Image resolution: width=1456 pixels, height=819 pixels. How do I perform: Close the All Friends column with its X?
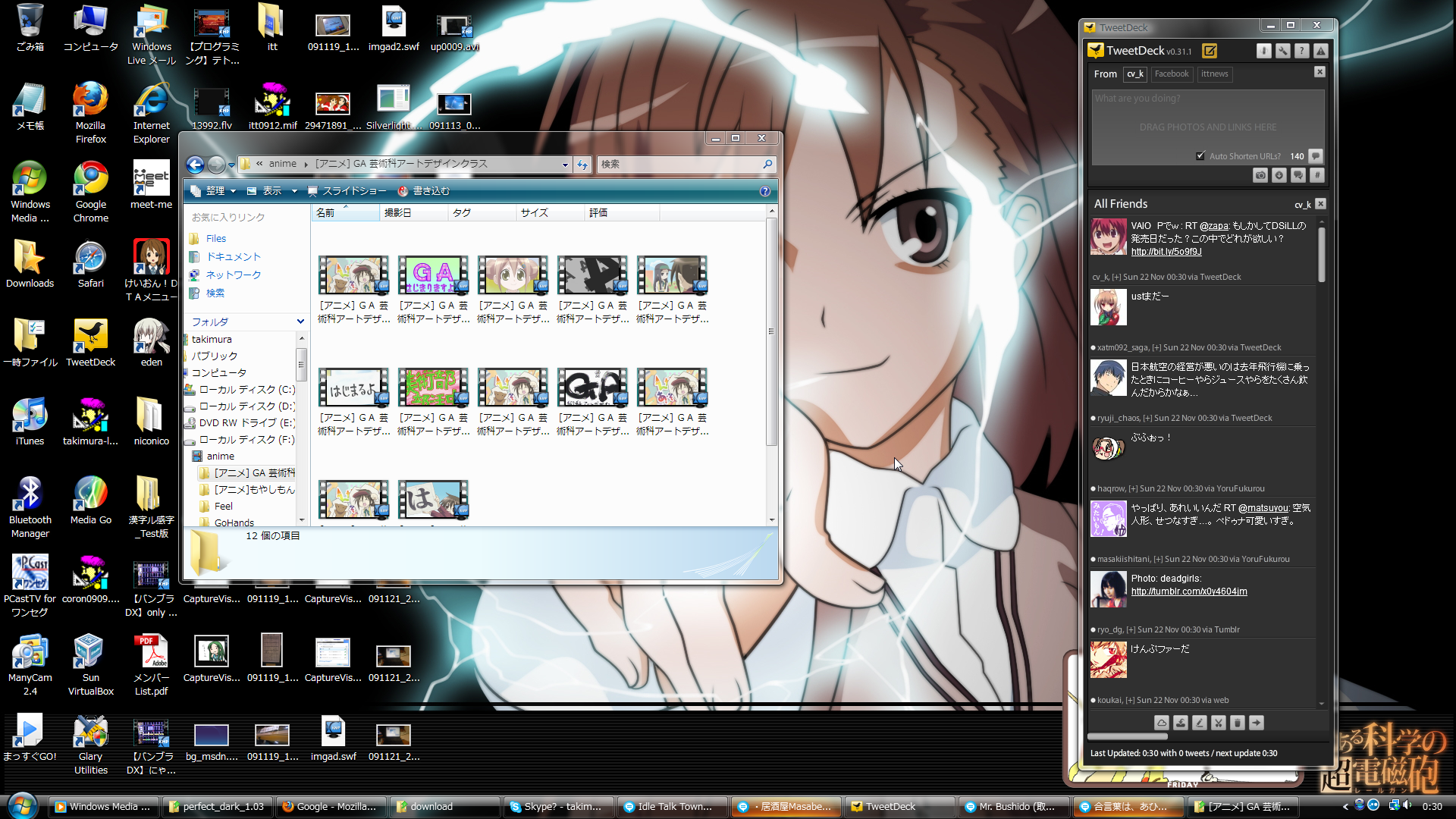point(1320,204)
